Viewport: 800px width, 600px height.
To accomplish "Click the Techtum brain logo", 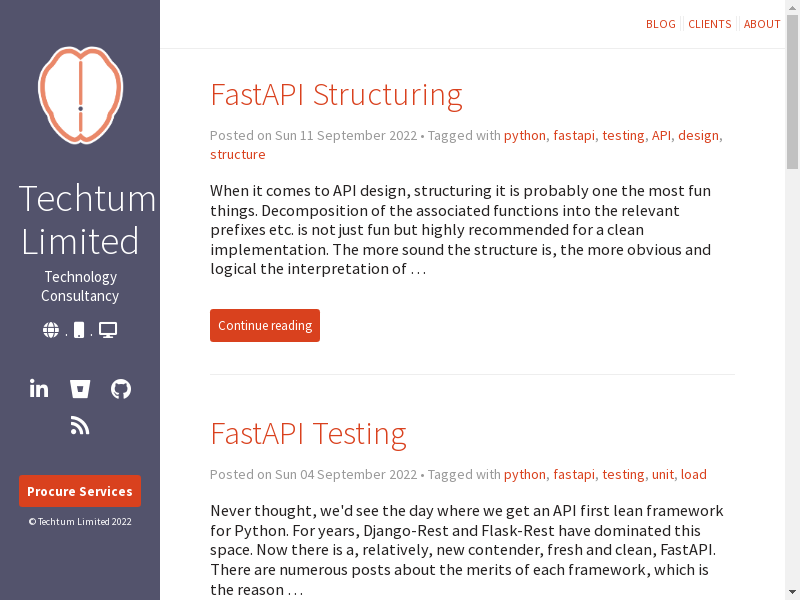I will [80, 94].
